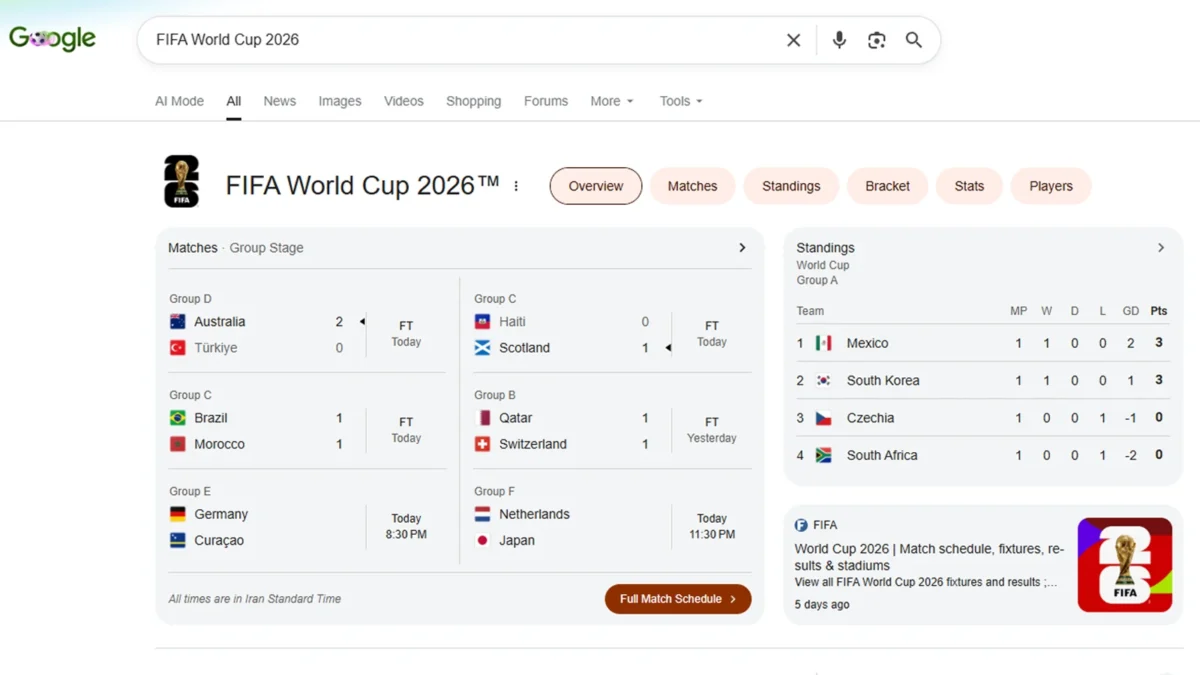Click the Brazil flag icon
Screen dimensions: 1200x675
[178, 418]
